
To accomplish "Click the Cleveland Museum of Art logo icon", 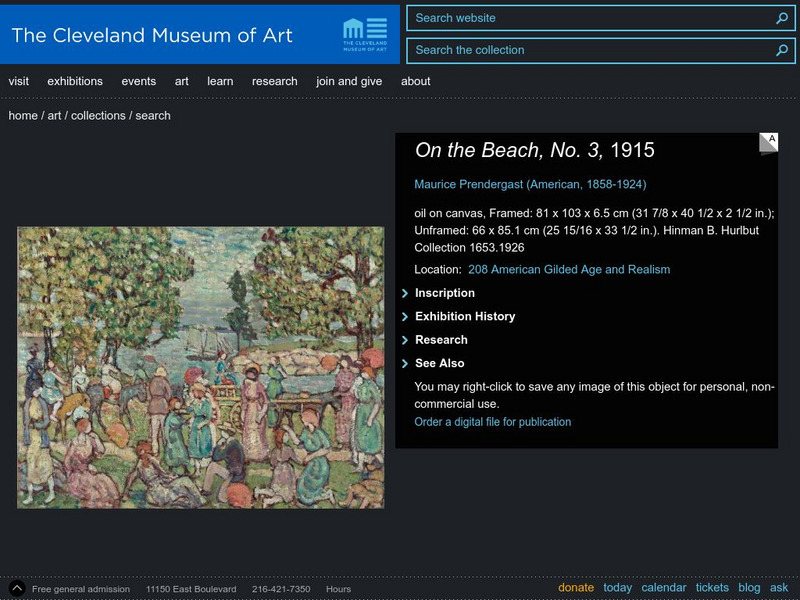I will (x=364, y=34).
